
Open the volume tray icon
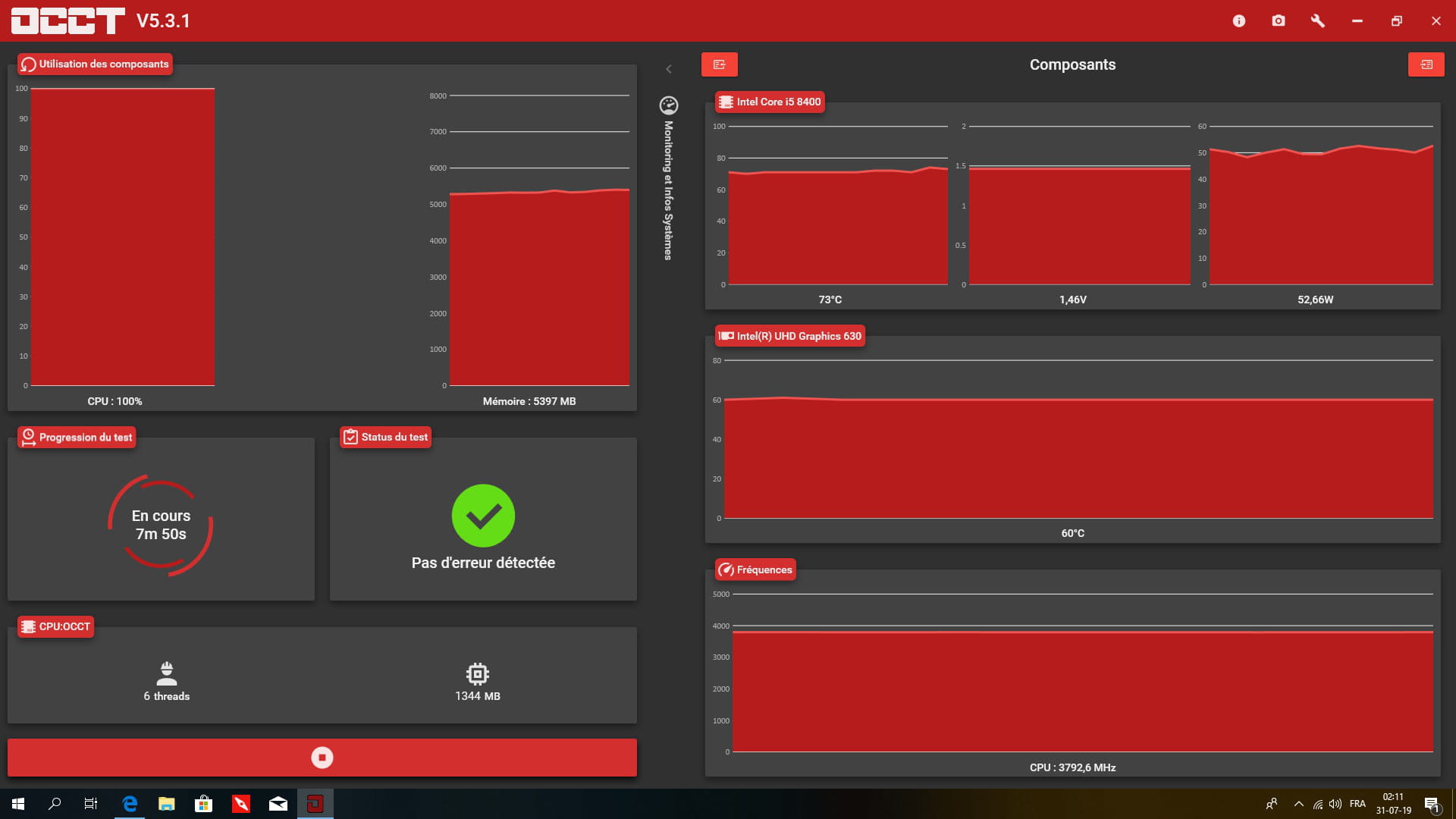(1335, 804)
